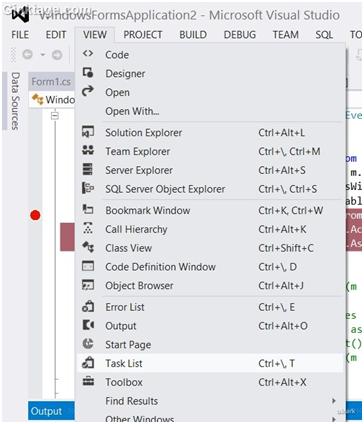Click the SQL Server Object Explorer label

coord(165,189)
